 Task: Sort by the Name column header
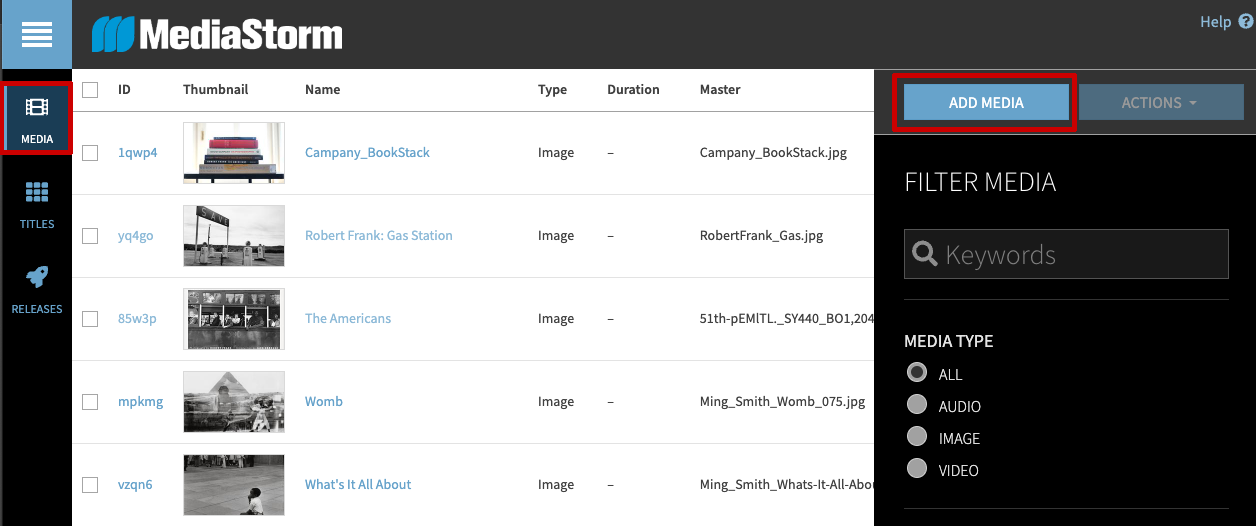[x=322, y=90]
